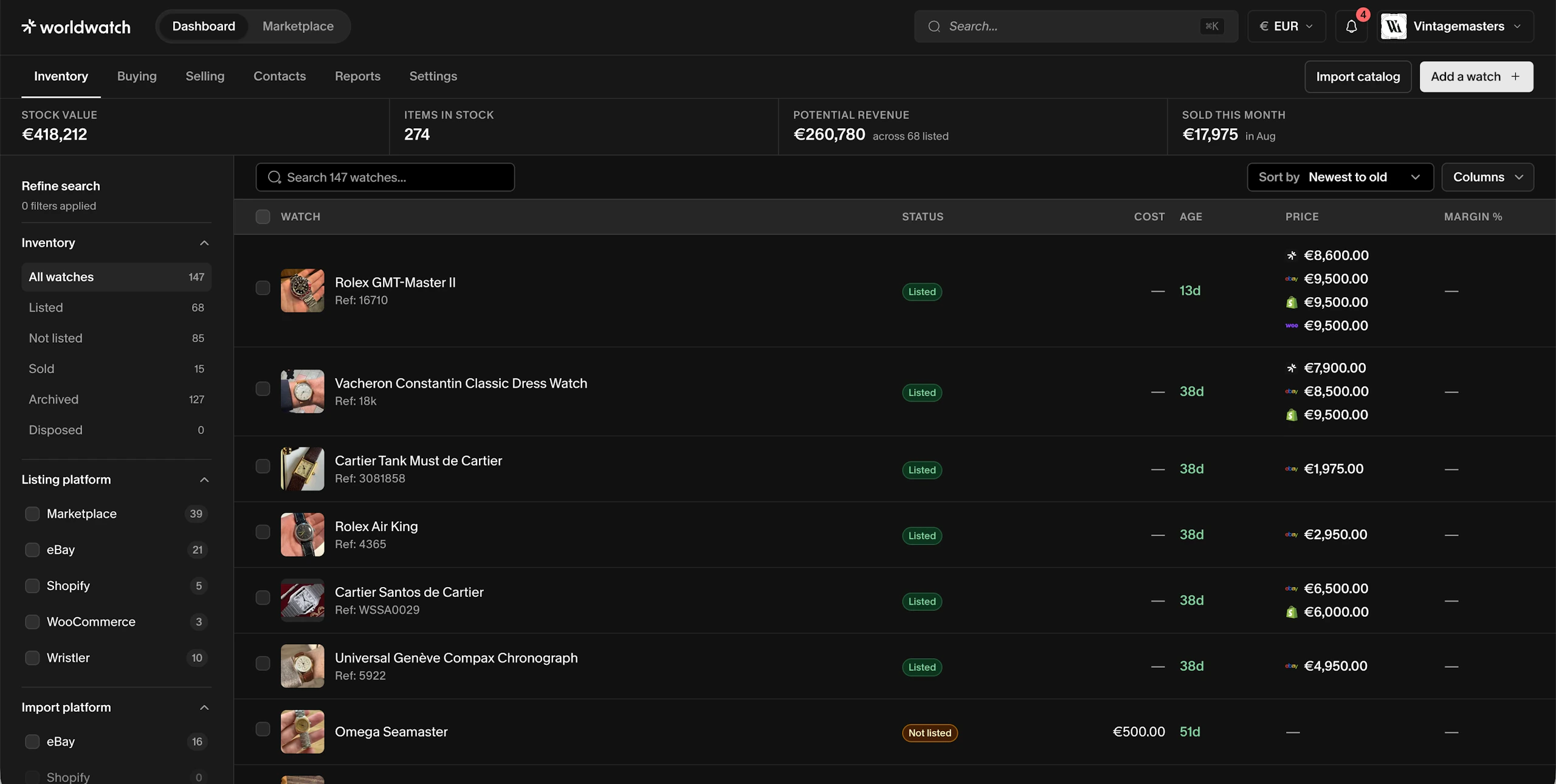Click the Shopify icon on the Rolex GMT-Master II row
This screenshot has width=1556, height=784.
click(x=1292, y=303)
